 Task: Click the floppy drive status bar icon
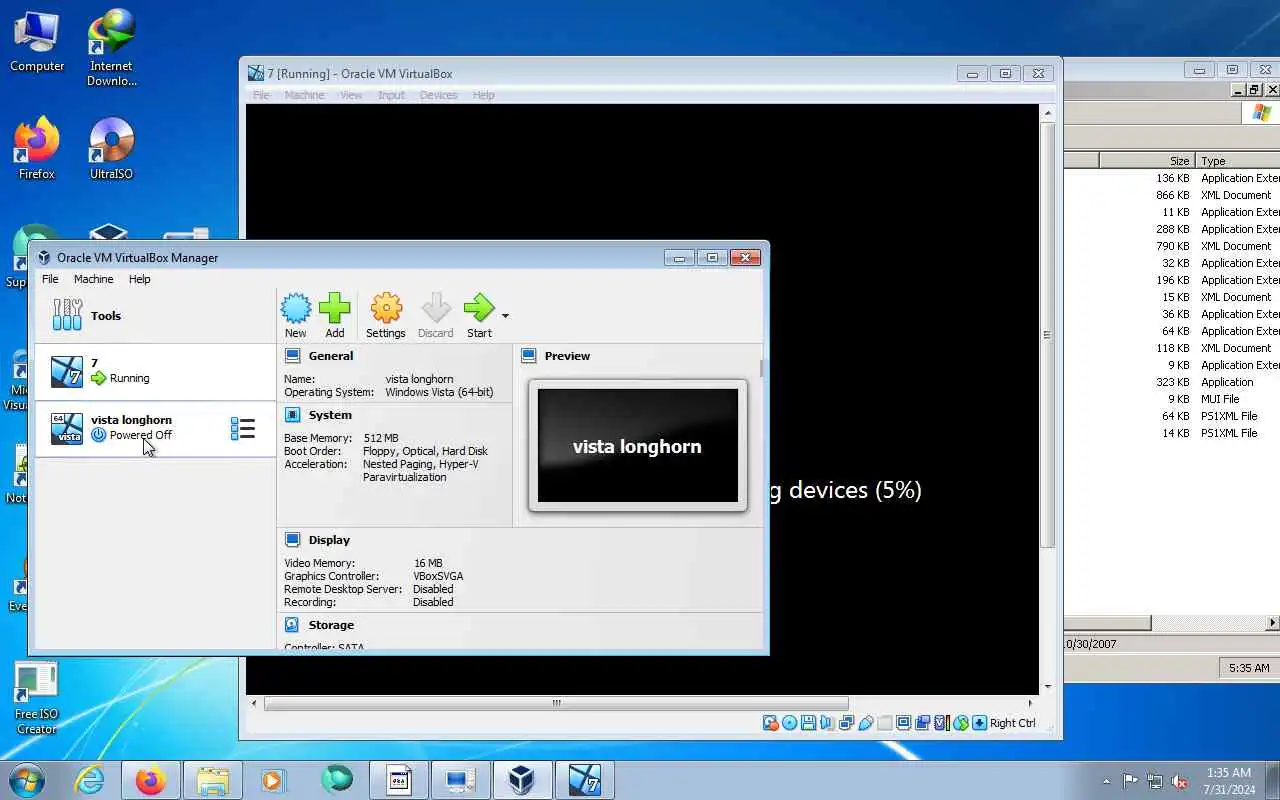pos(808,723)
